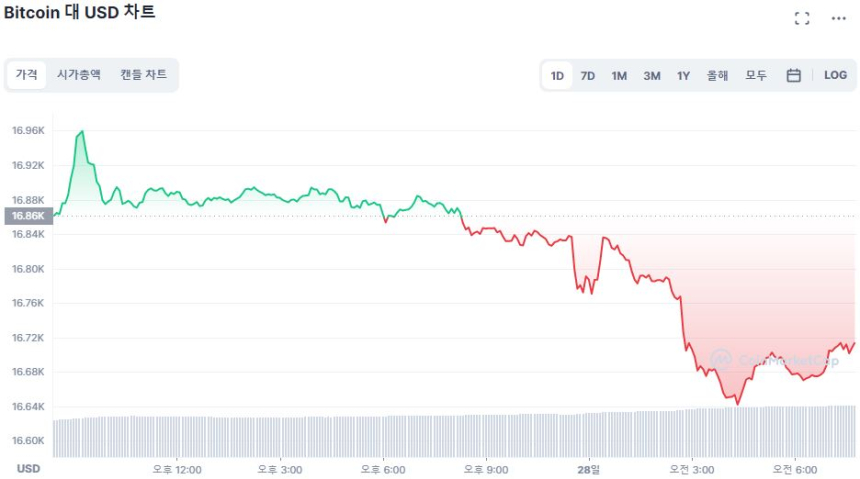Enter fullscreen chart view
Viewport: 860px width, 479px height.
click(x=801, y=18)
